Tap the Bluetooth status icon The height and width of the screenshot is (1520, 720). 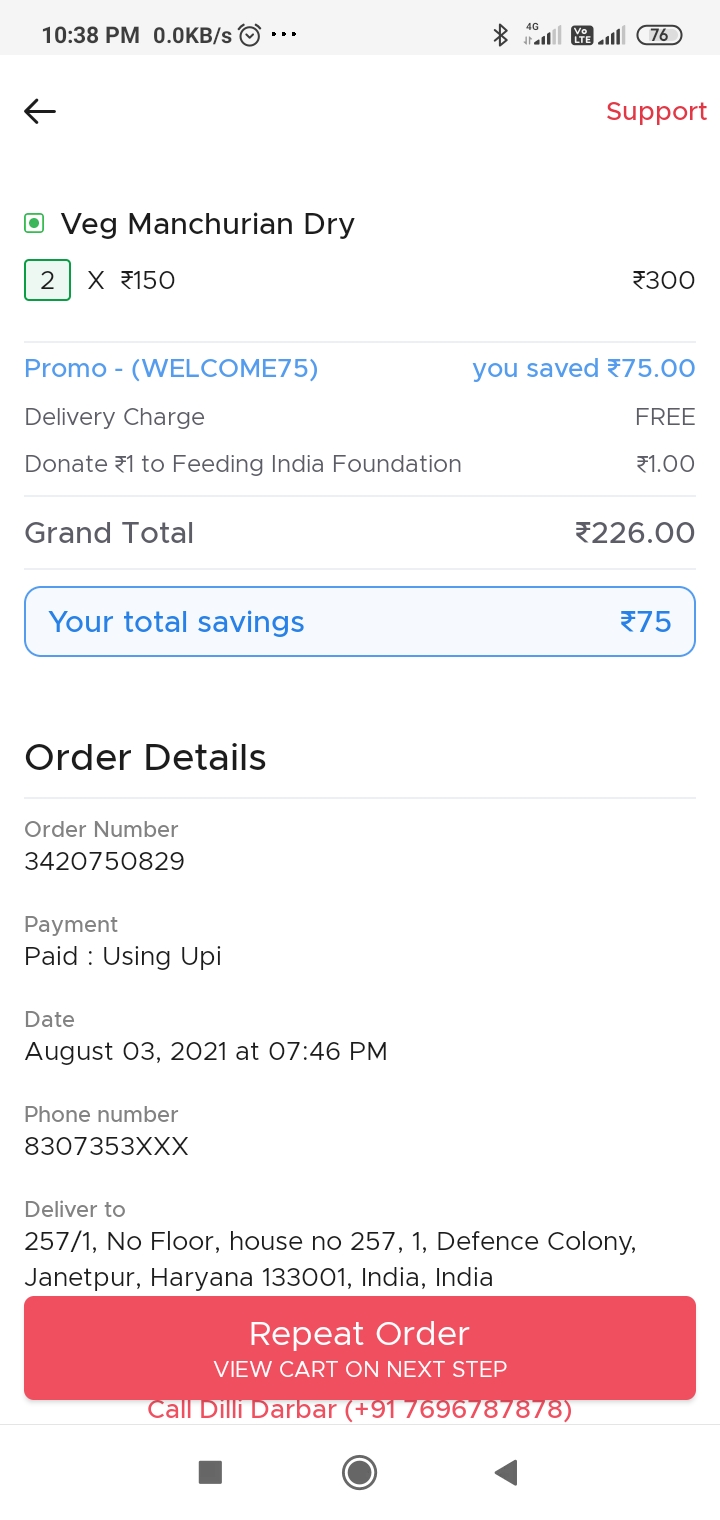tap(501, 36)
